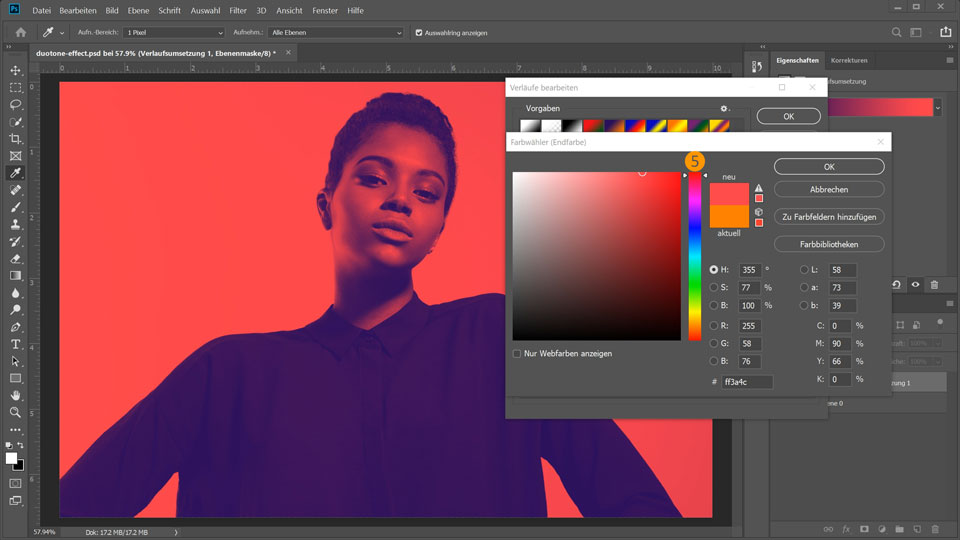Open the Ebene menu
The image size is (960, 540).
[x=138, y=10]
